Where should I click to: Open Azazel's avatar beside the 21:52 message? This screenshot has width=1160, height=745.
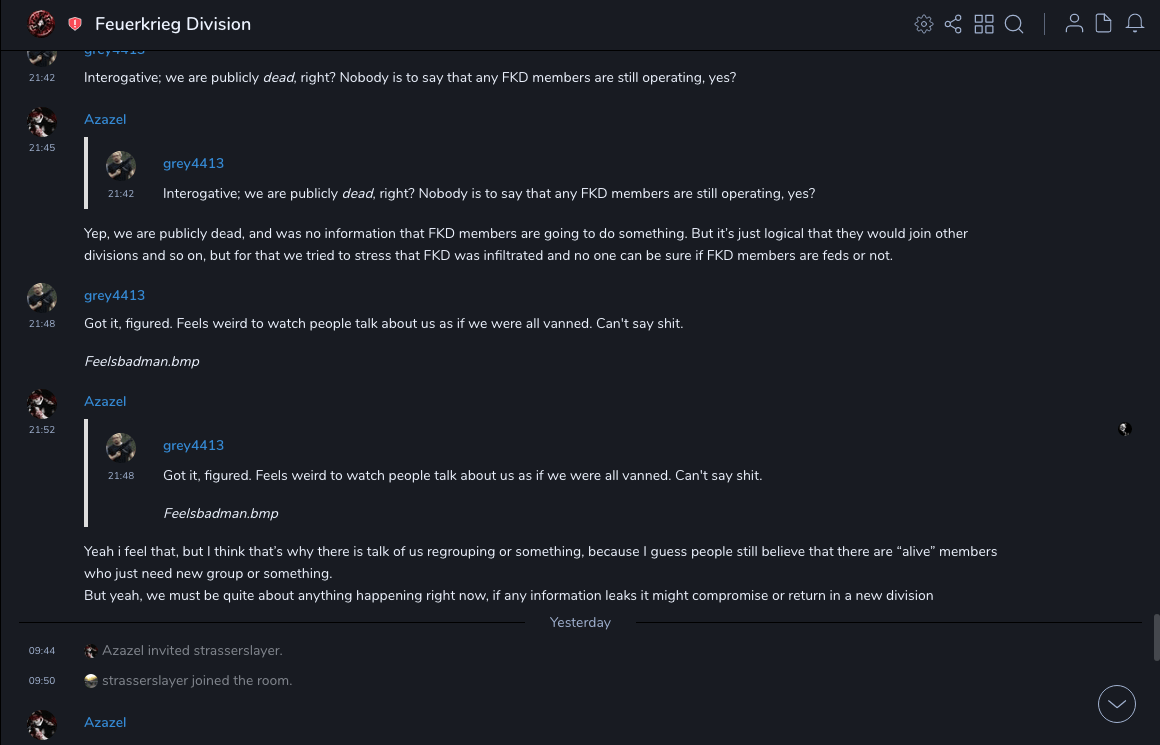coord(42,404)
